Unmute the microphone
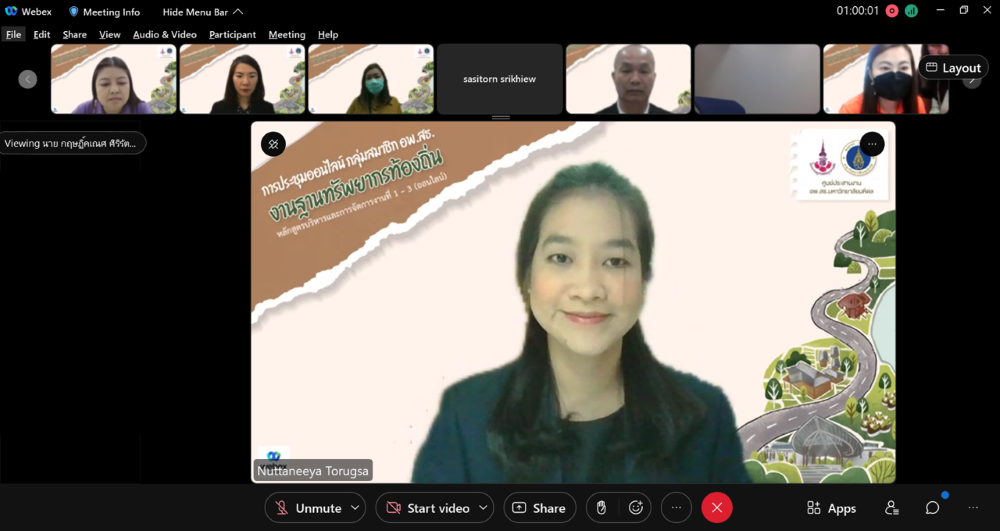The image size is (1000, 531). (x=307, y=508)
